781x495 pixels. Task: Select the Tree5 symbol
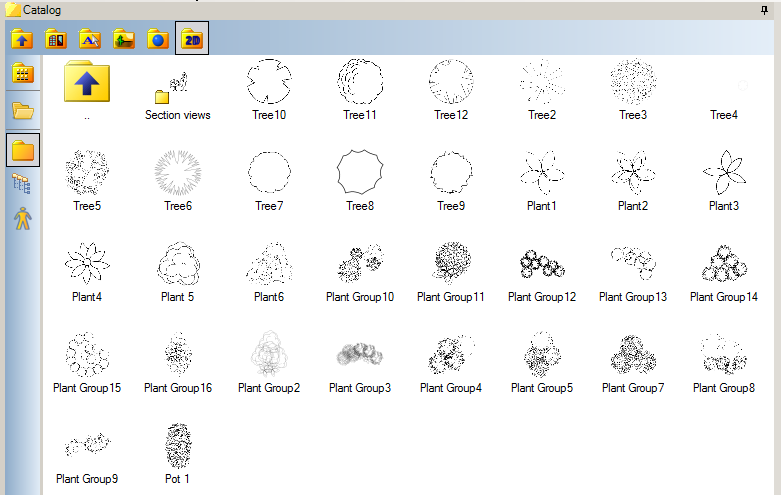[87, 172]
